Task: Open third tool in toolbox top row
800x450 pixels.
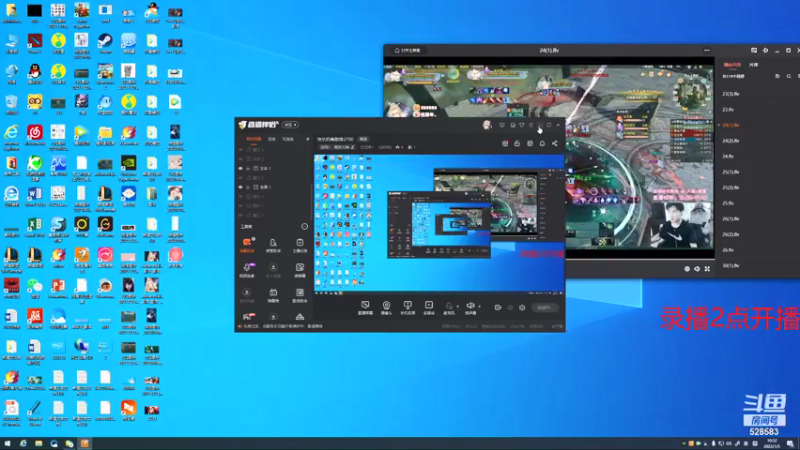Action: tap(300, 245)
